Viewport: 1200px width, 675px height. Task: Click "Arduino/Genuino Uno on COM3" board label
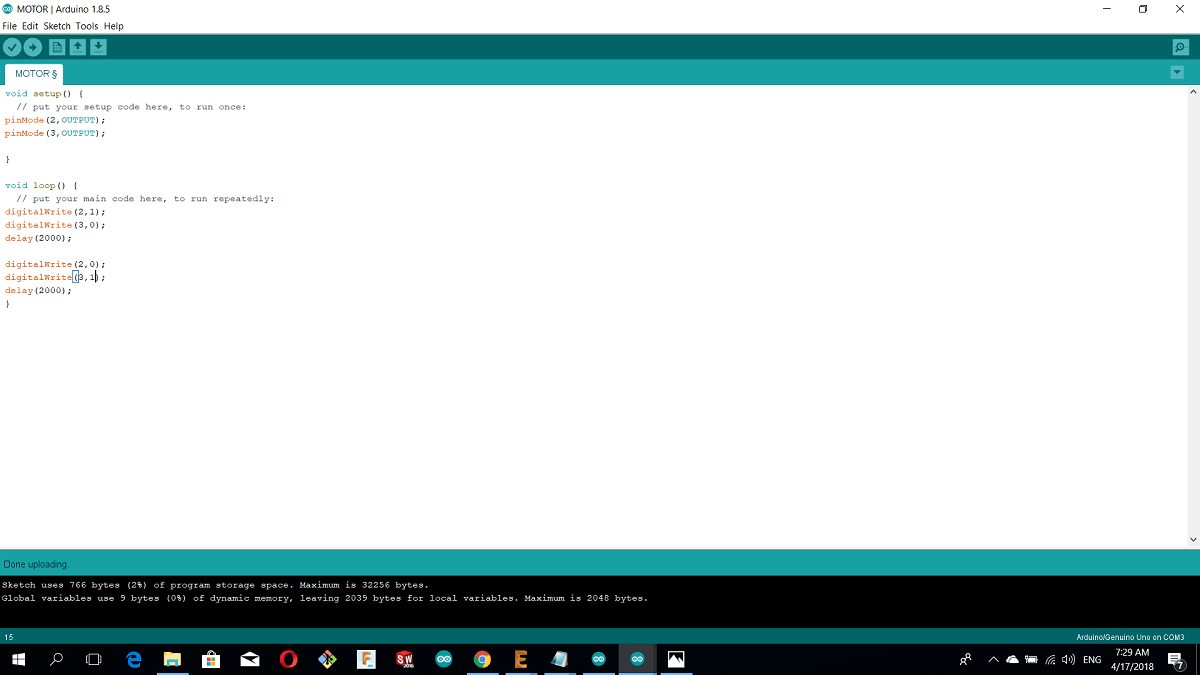click(x=1130, y=637)
